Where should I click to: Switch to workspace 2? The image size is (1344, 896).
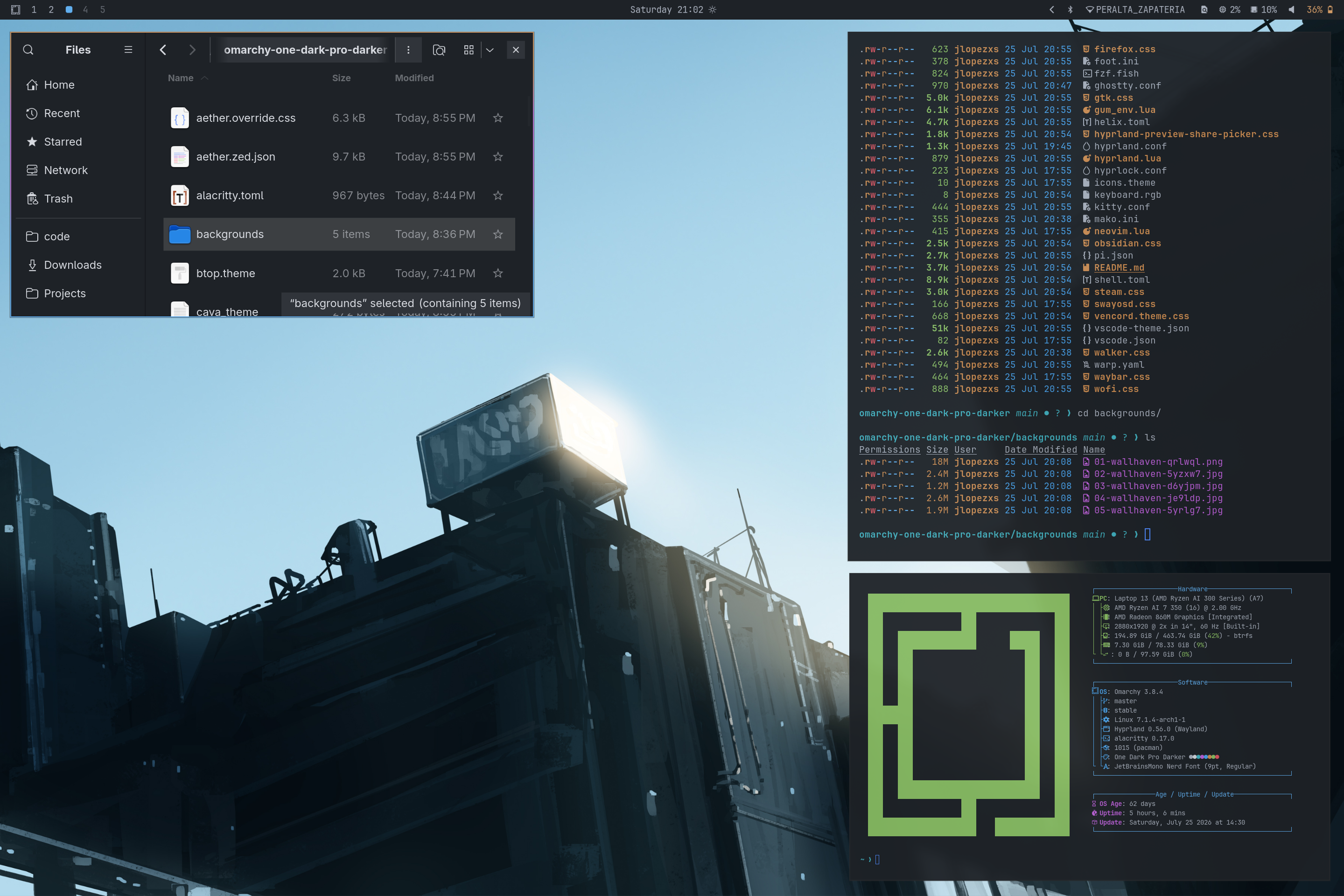[51, 10]
